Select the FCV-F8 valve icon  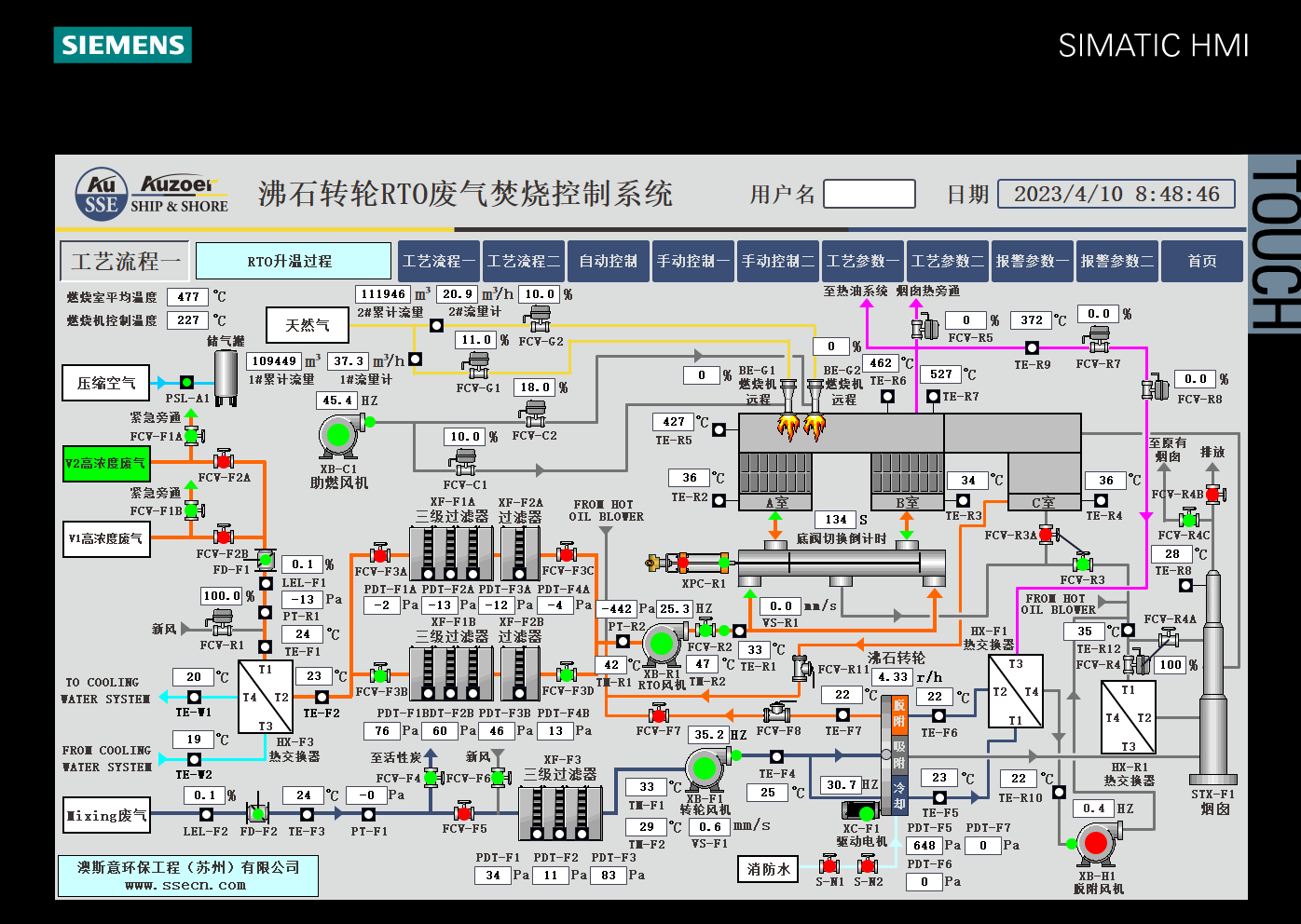(x=777, y=713)
